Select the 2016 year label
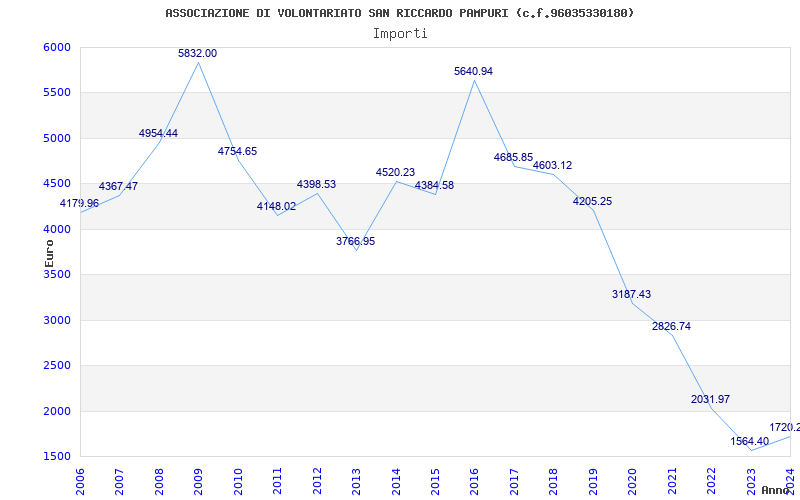The width and height of the screenshot is (800, 500). tap(474, 481)
